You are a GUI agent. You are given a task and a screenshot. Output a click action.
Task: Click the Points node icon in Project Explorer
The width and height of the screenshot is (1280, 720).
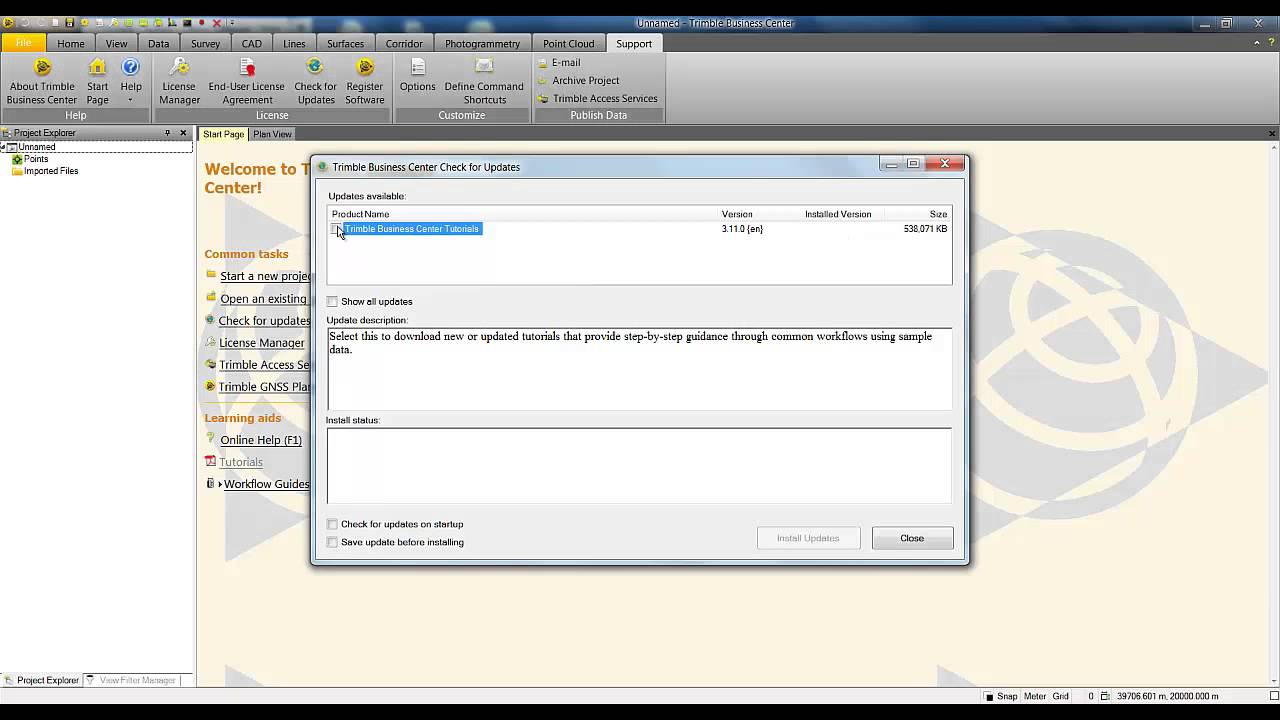(17, 159)
